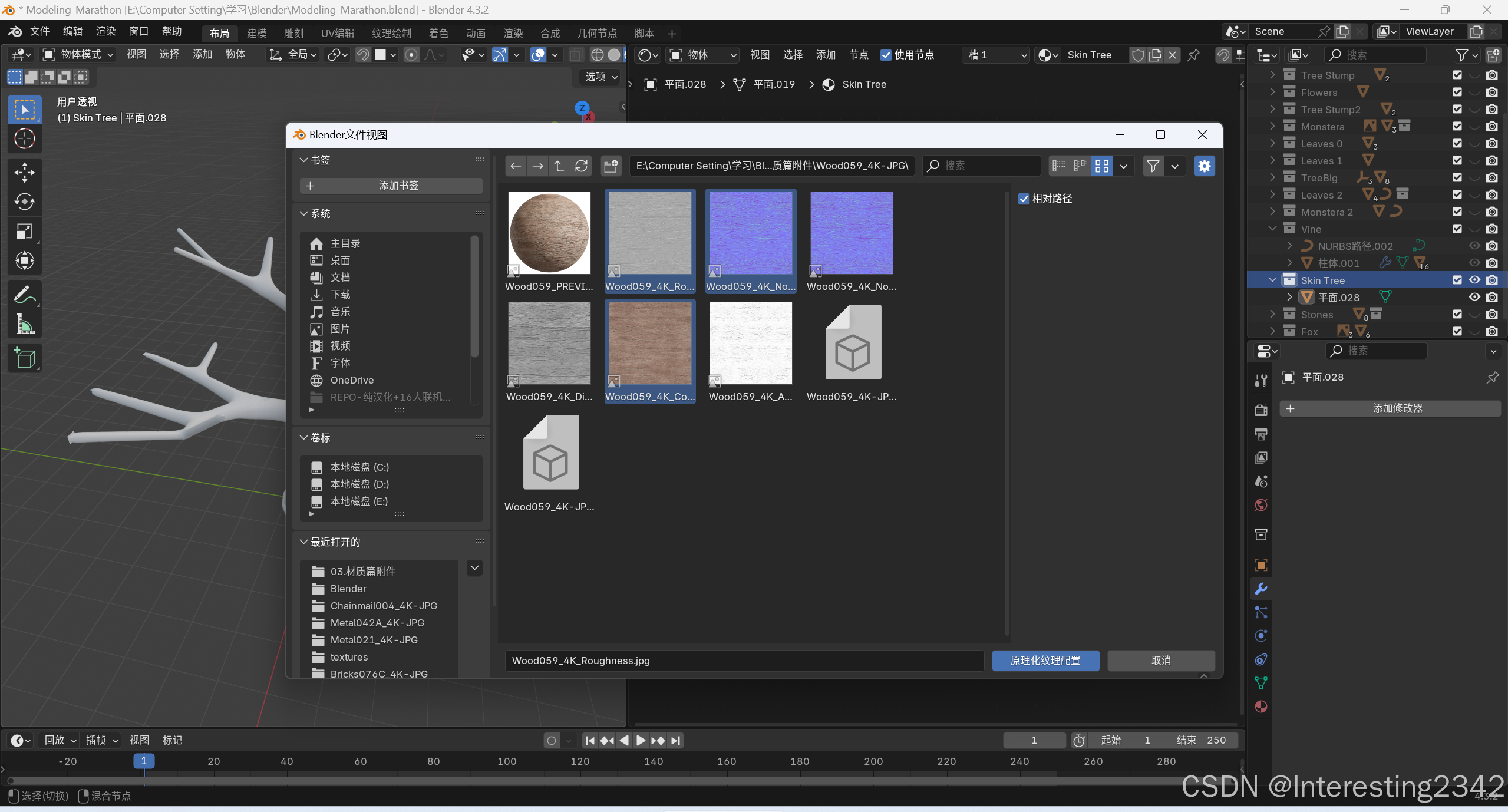Viewport: 1508px width, 812px height.
Task: Select the Wood059_4K_Displacement thumbnail
Action: pyautogui.click(x=549, y=344)
